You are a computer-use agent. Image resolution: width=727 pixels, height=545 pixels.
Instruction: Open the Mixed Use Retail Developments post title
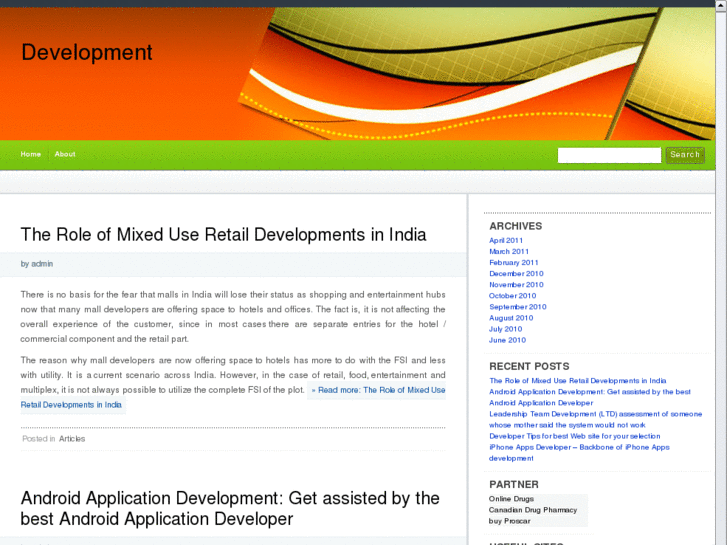point(223,235)
